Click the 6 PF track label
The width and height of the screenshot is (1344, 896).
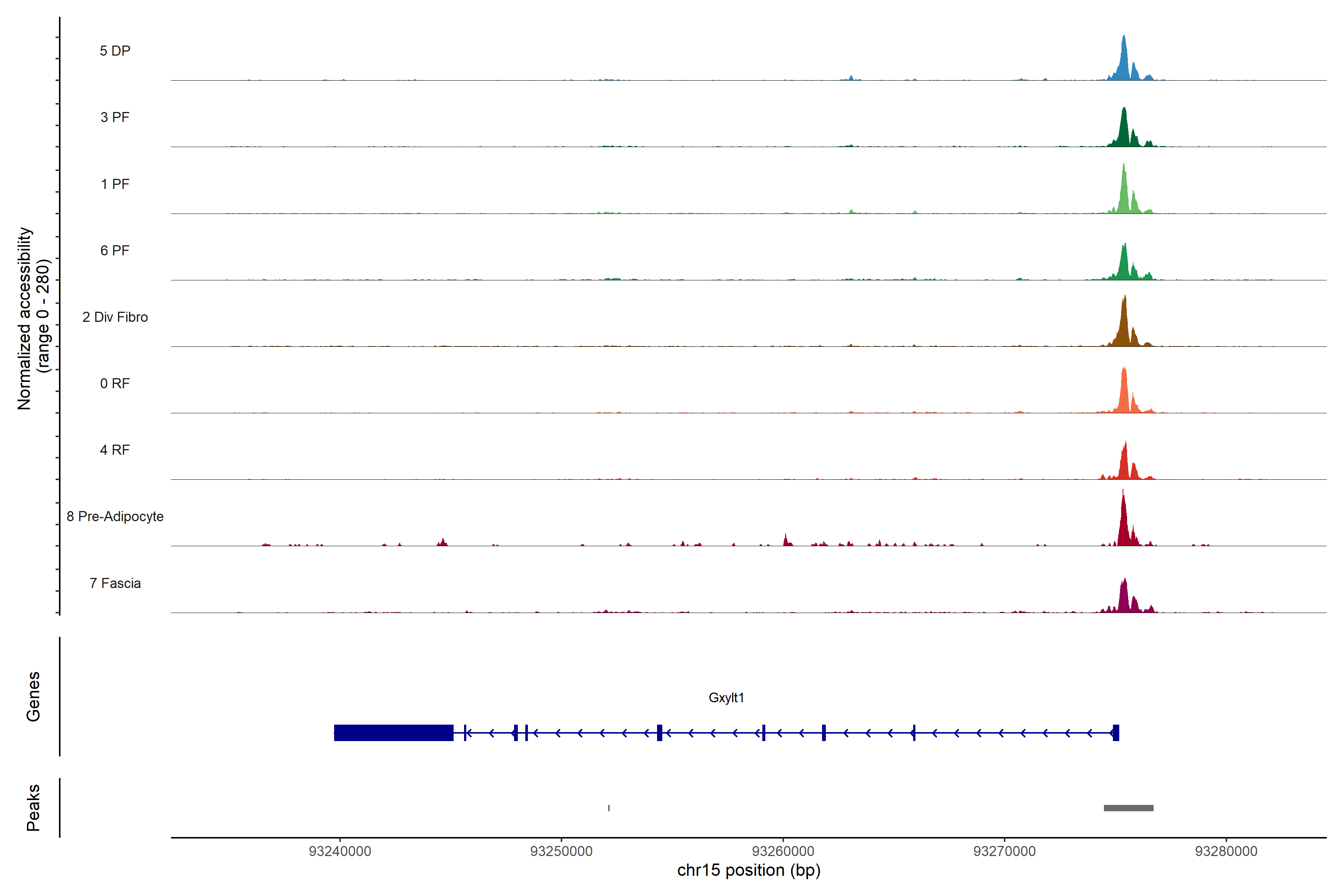pyautogui.click(x=115, y=250)
